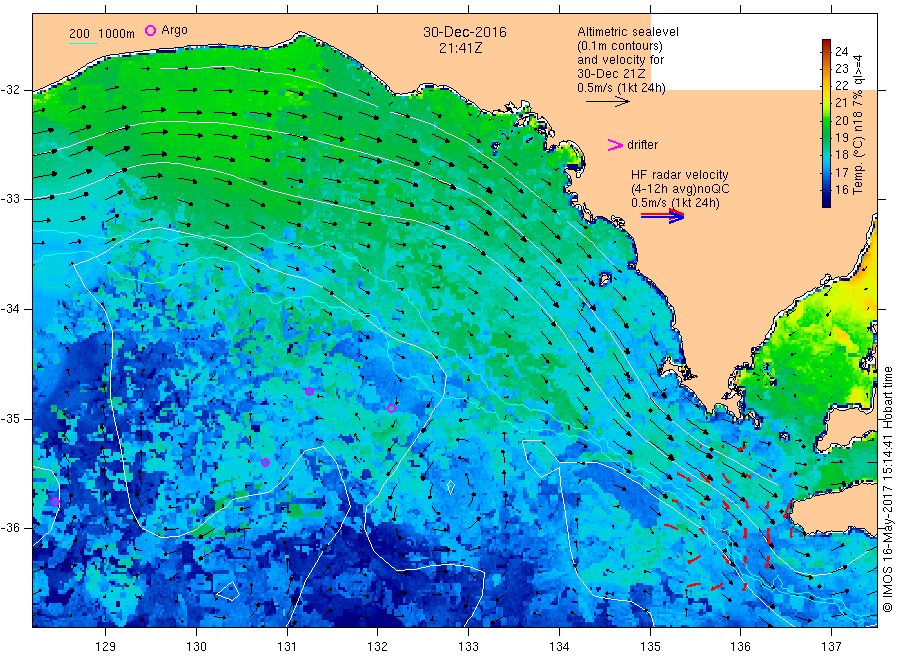The height and width of the screenshot is (660, 900).
Task: Click the '200 1000m' depth legend text
Action: (102, 34)
